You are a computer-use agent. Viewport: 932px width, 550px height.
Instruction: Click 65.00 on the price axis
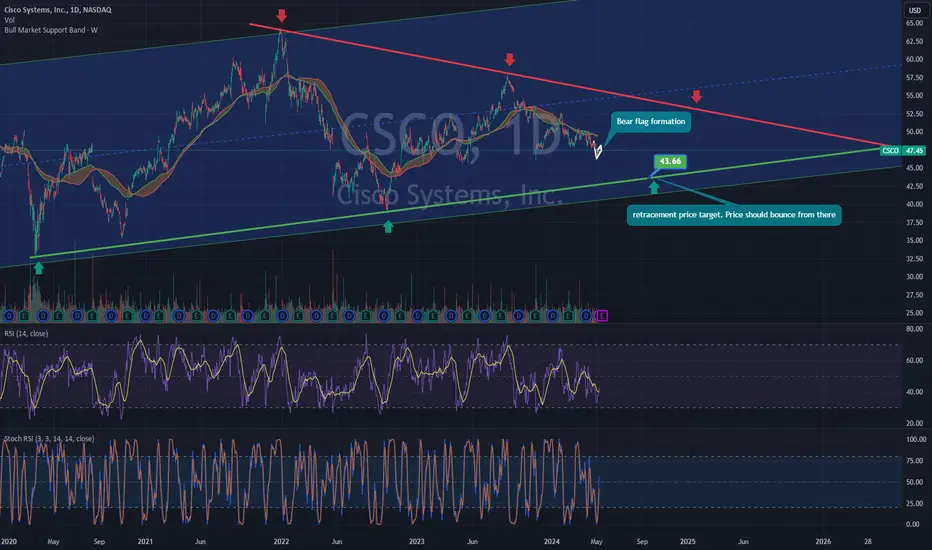[x=914, y=23]
